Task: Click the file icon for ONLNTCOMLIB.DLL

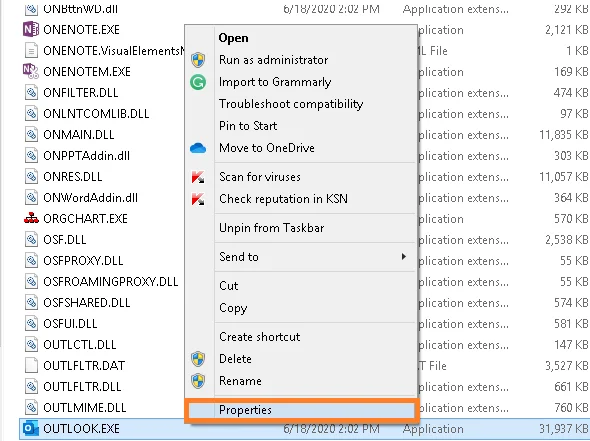Action: click(x=31, y=114)
